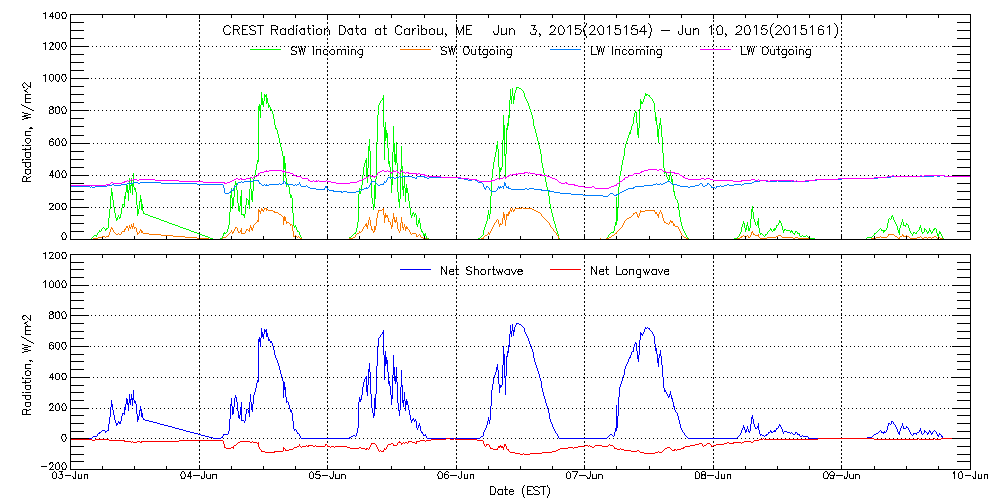
Task: Click the 1400 tick on upper y-axis
Action: (x=54, y=17)
